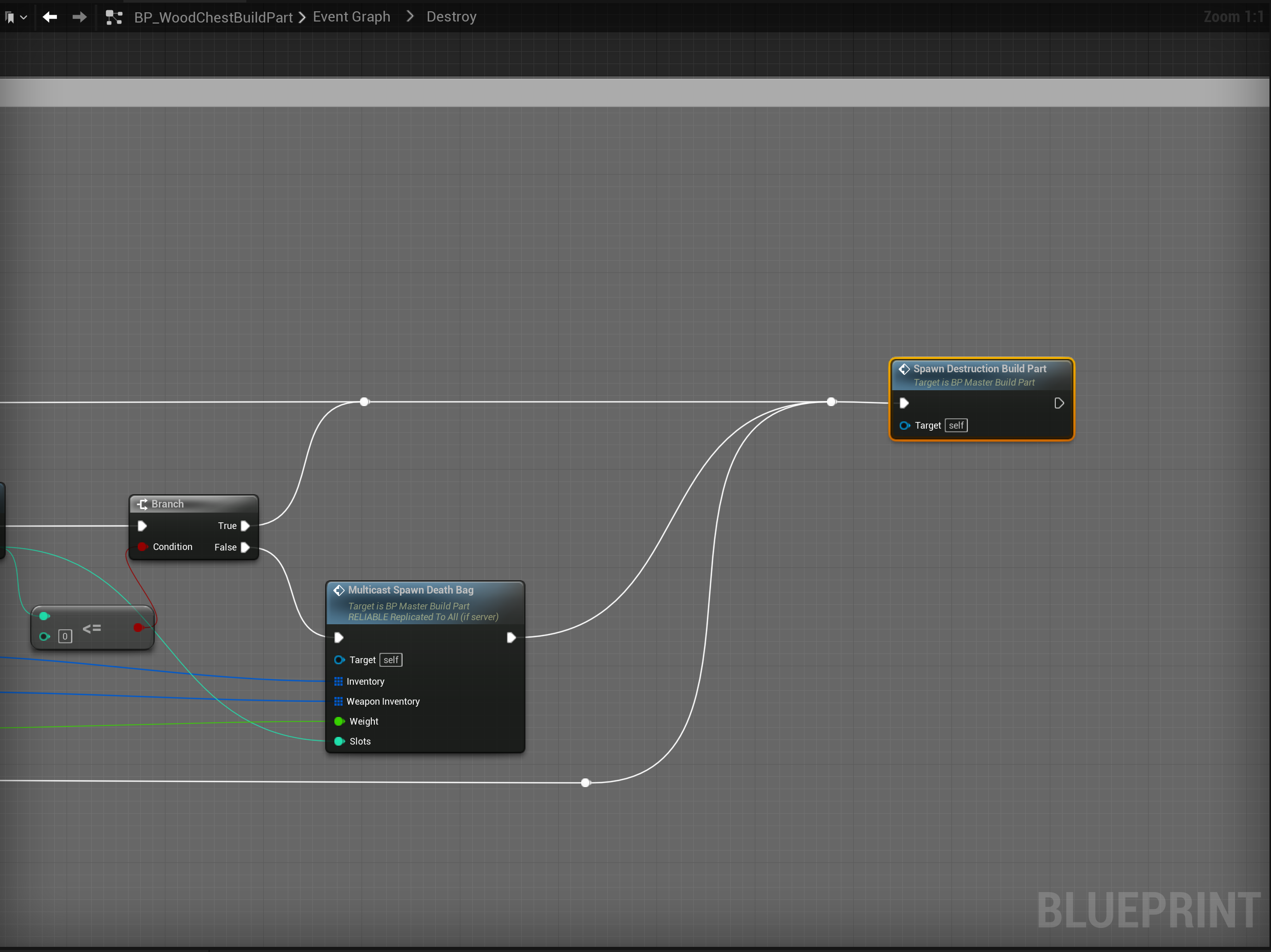Expand the chevron after Event Graph
Image resolution: width=1271 pixels, height=952 pixels.
pyautogui.click(x=410, y=17)
